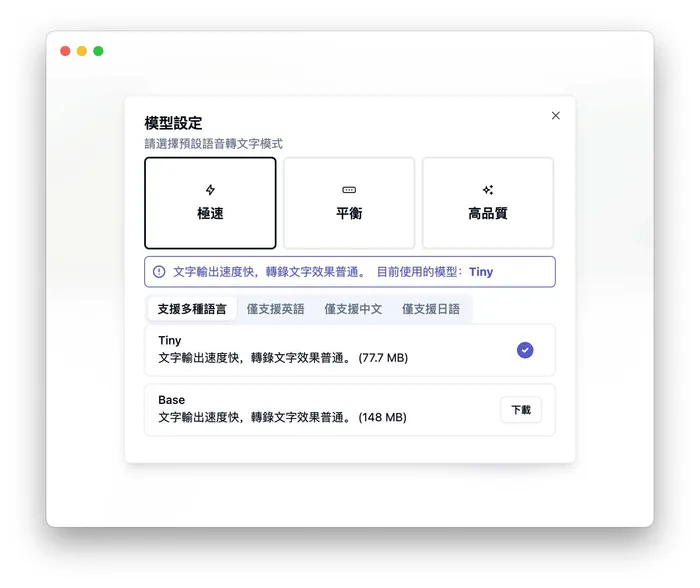This screenshot has width=700, height=588.
Task: Switch to the 支援多種語言 tab
Action: [192, 309]
